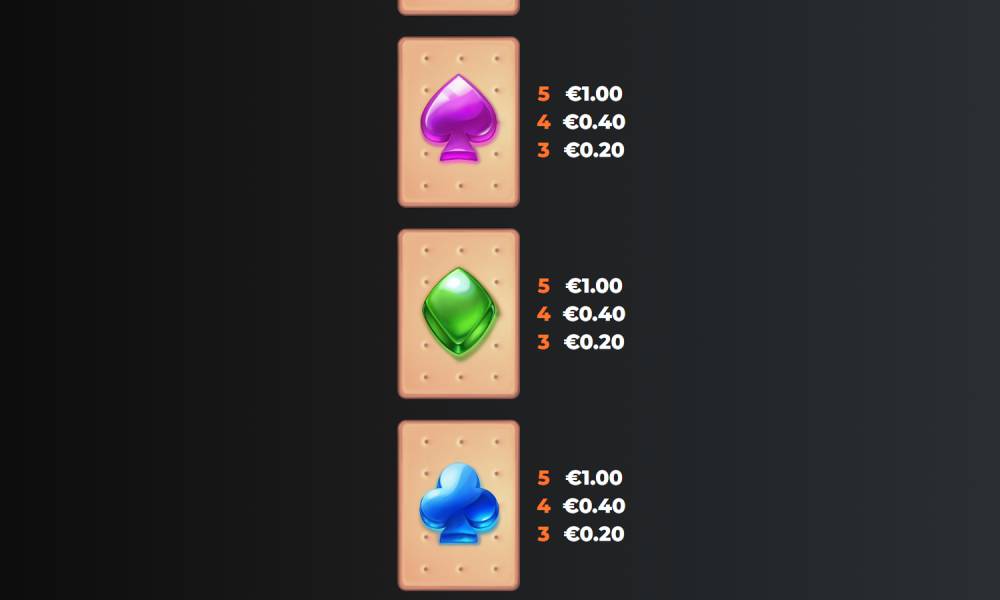Click the green diamond symbol card
The image size is (1000, 600).
[x=459, y=314]
